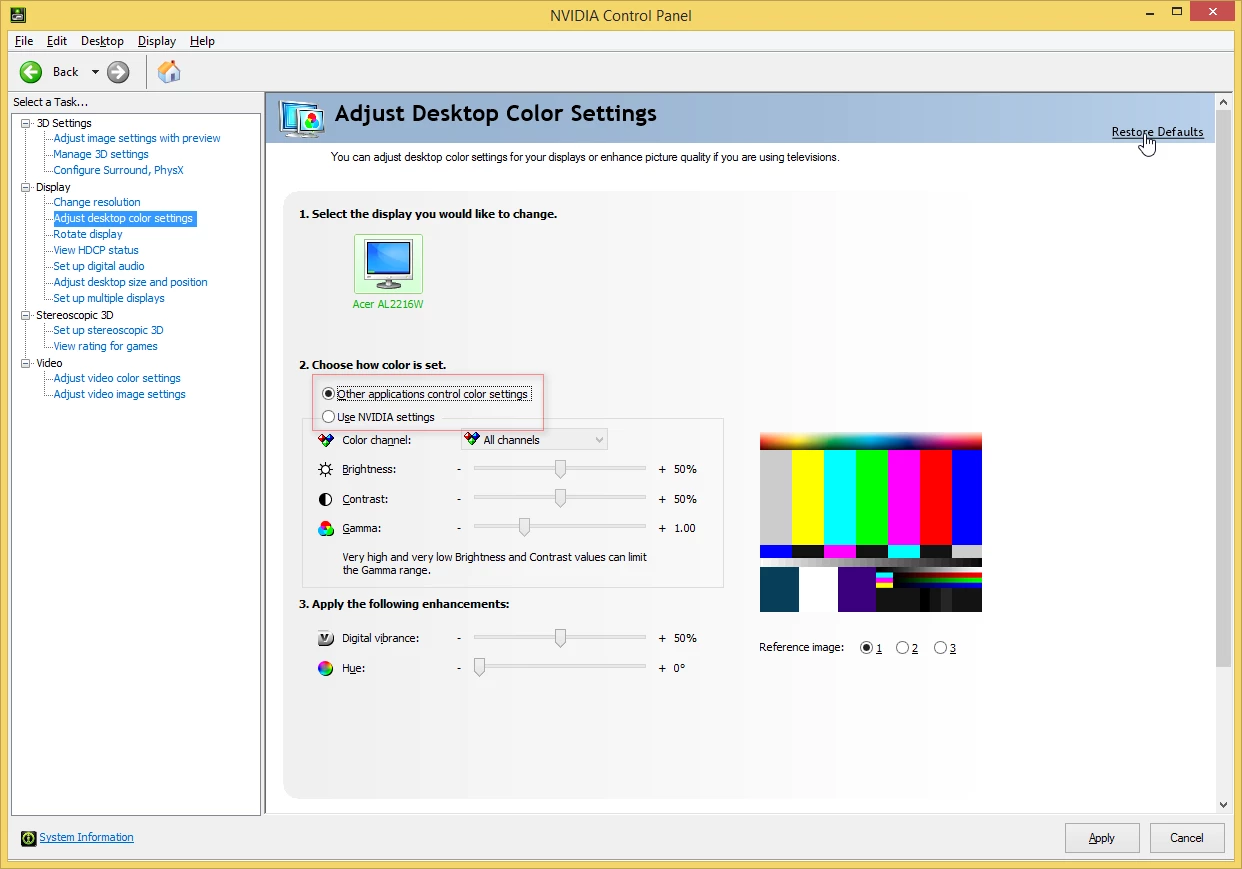Click the Hue slider thumb

[479, 667]
